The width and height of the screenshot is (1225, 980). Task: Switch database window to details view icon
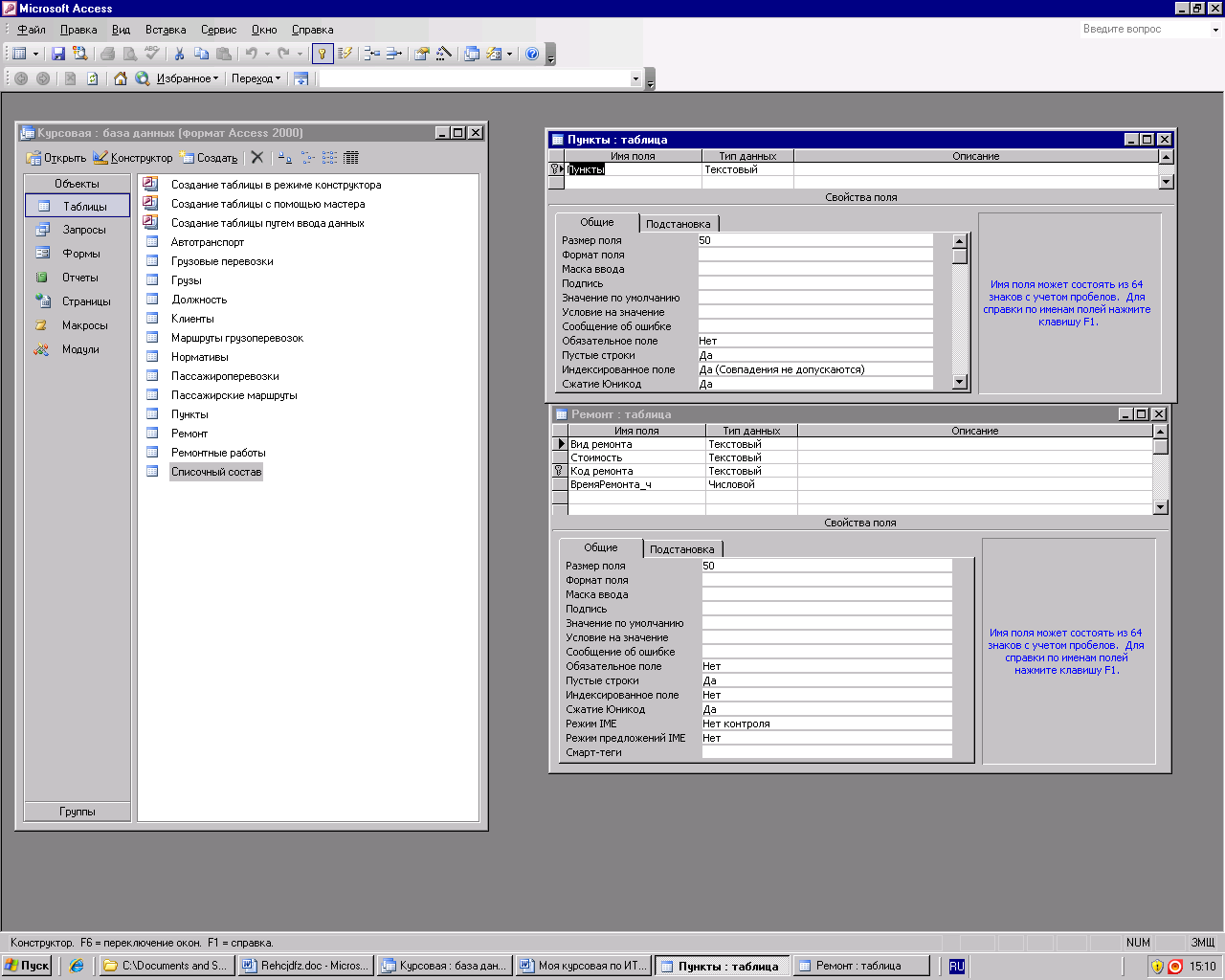(351, 158)
